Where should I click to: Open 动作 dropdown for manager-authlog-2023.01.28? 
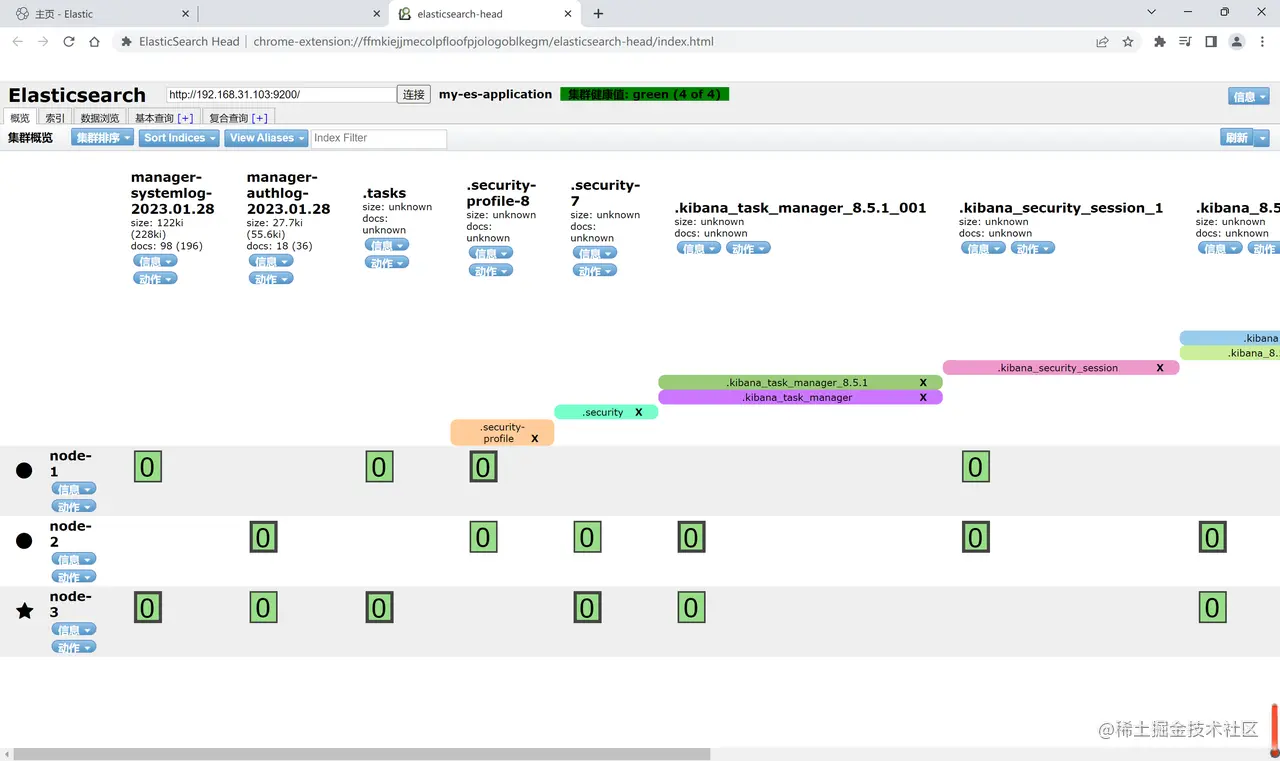pos(271,278)
